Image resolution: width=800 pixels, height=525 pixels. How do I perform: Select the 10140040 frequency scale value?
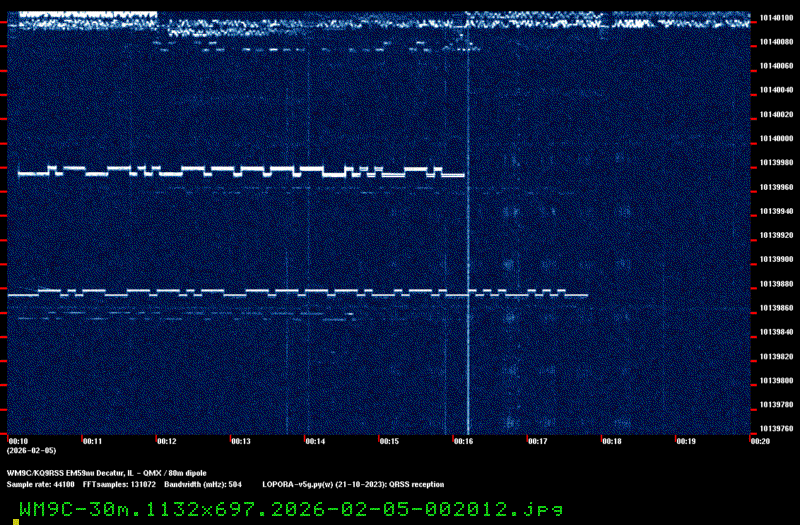click(x=777, y=90)
